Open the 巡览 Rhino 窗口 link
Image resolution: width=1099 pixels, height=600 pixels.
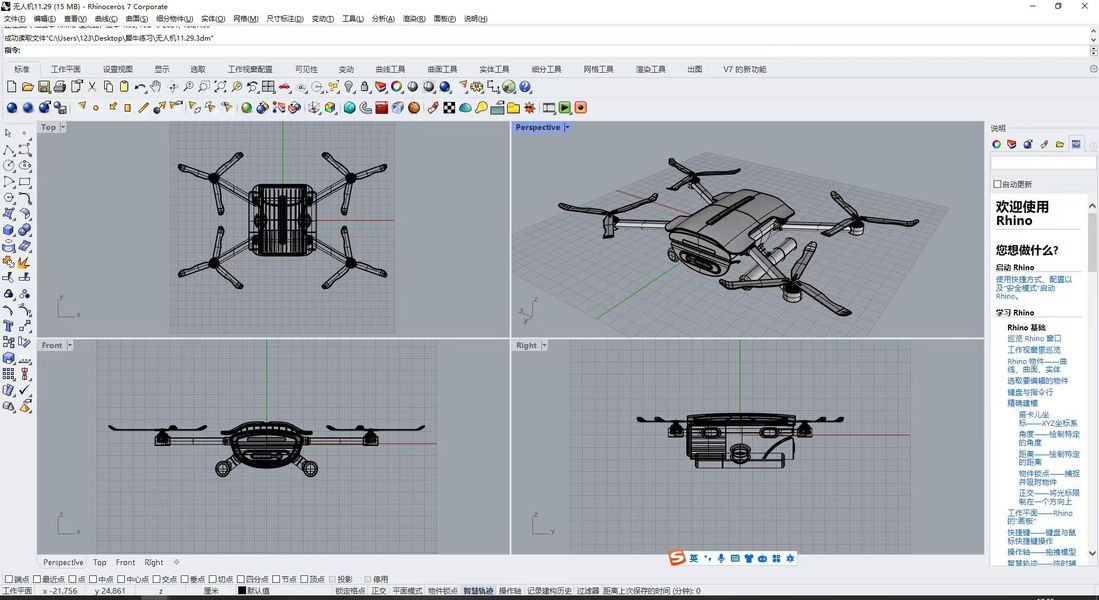coord(1034,339)
